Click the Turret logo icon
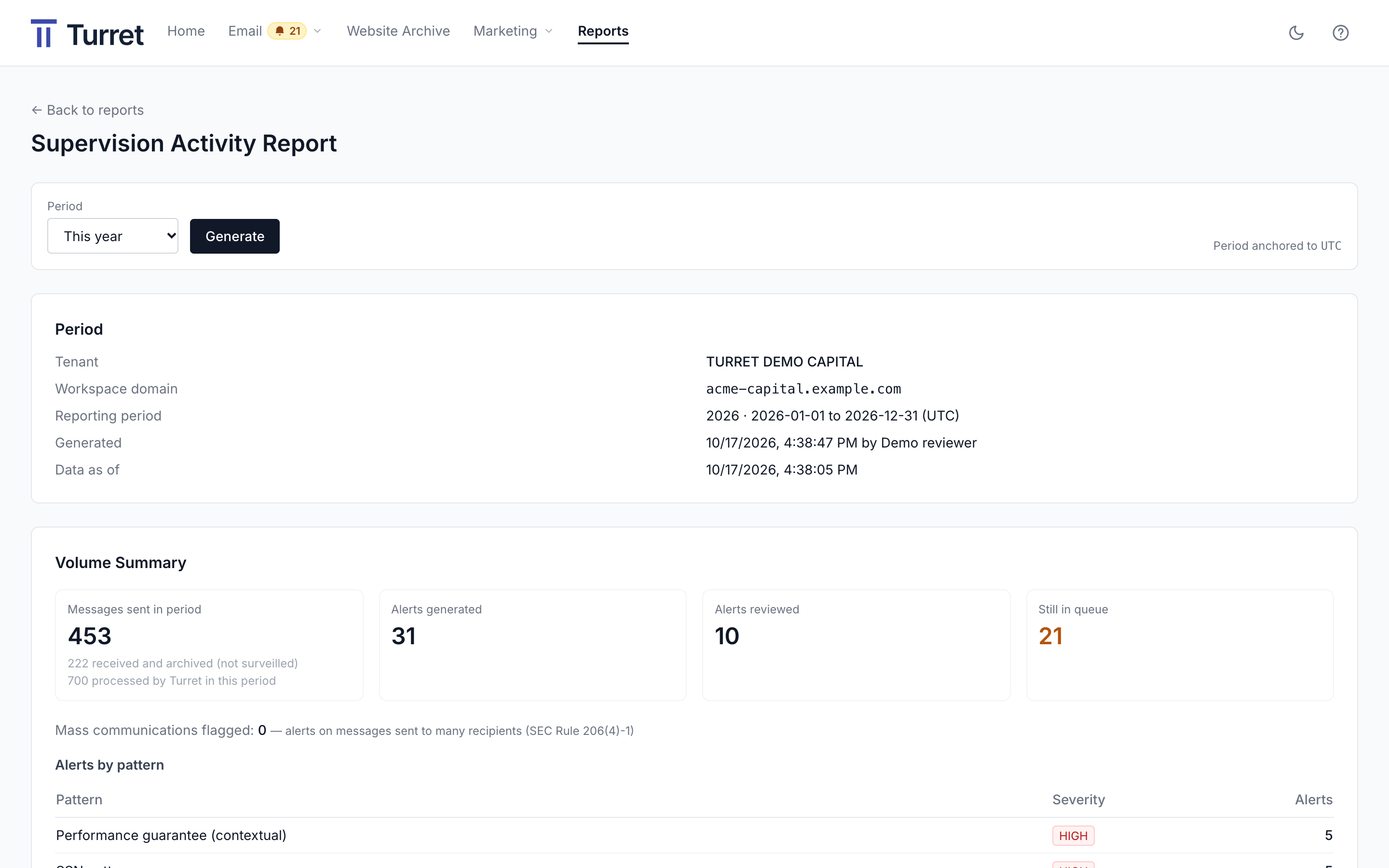The width and height of the screenshot is (1389, 868). tap(43, 33)
